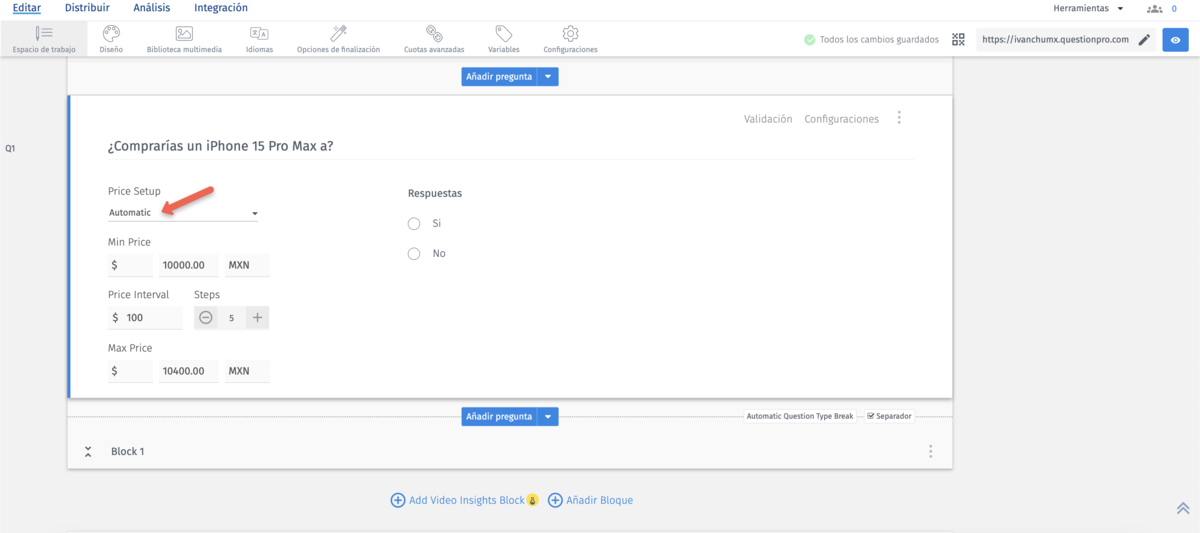Toggle the Separador checkbox

(871, 416)
